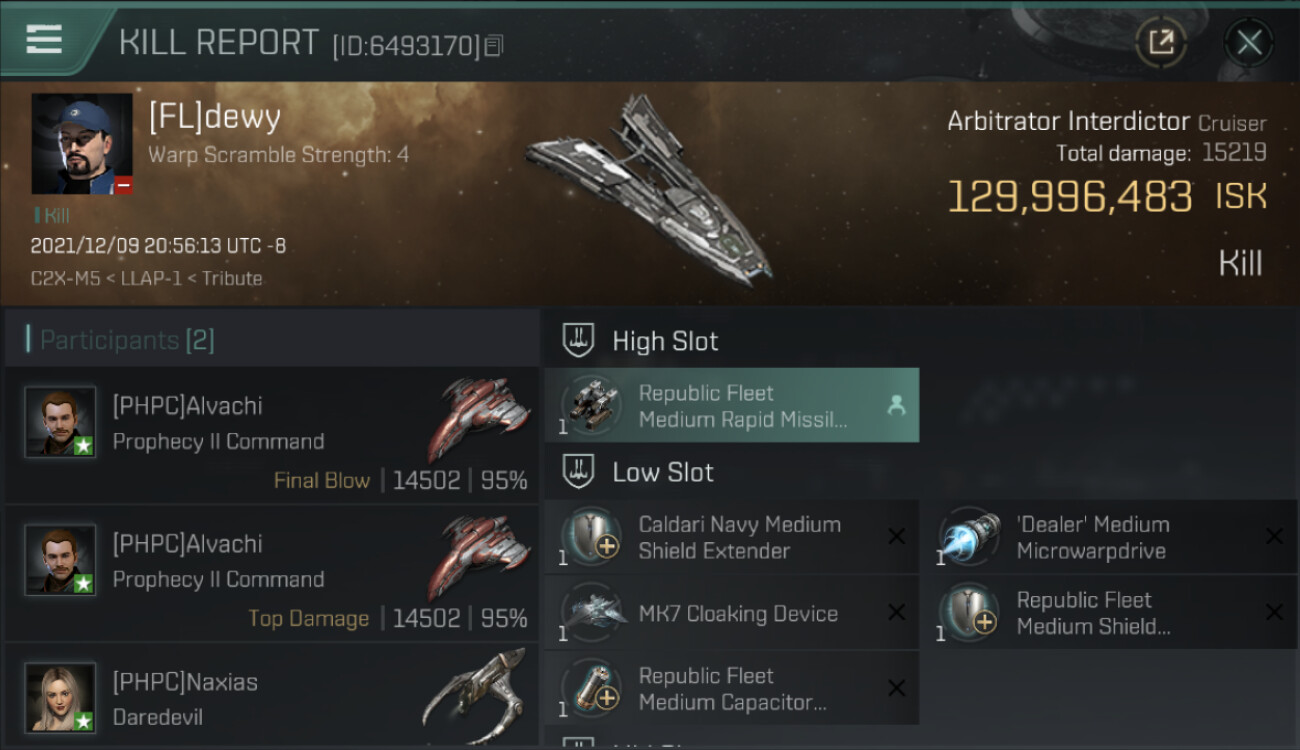This screenshot has width=1300, height=750.
Task: Click the share kill report icon
Action: 1161,42
